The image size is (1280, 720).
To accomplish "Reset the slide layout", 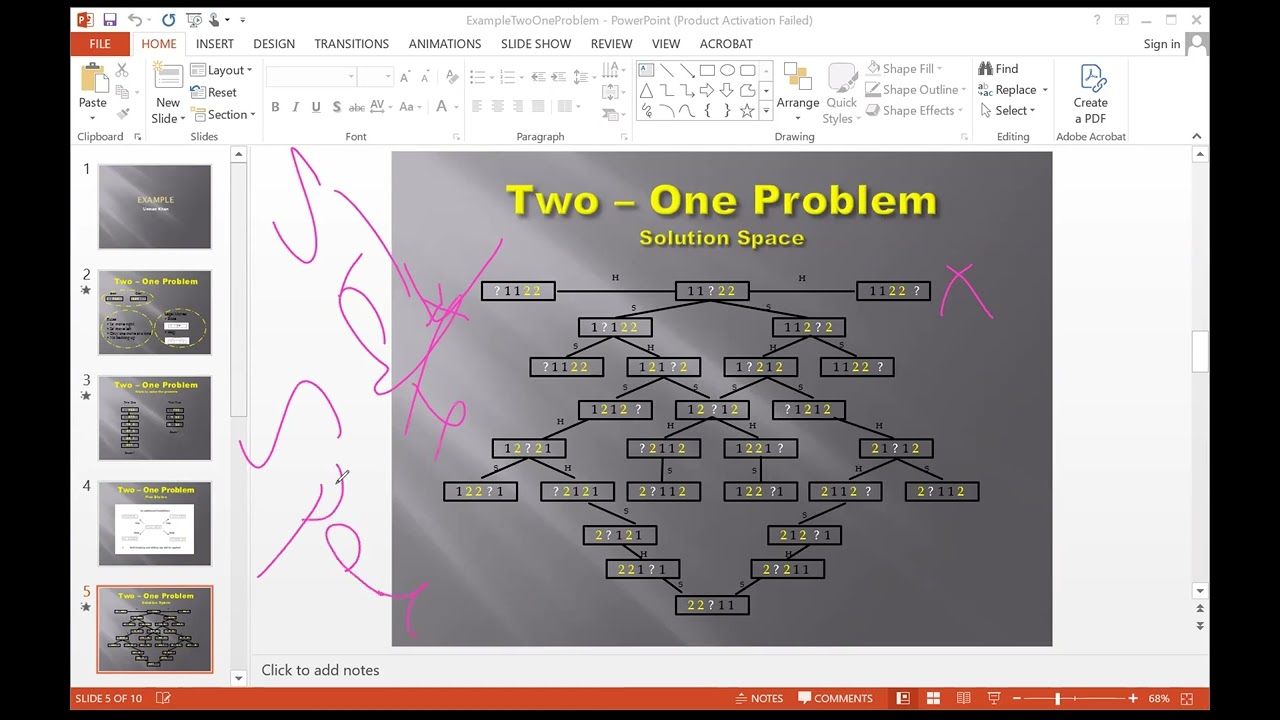I will (213, 92).
